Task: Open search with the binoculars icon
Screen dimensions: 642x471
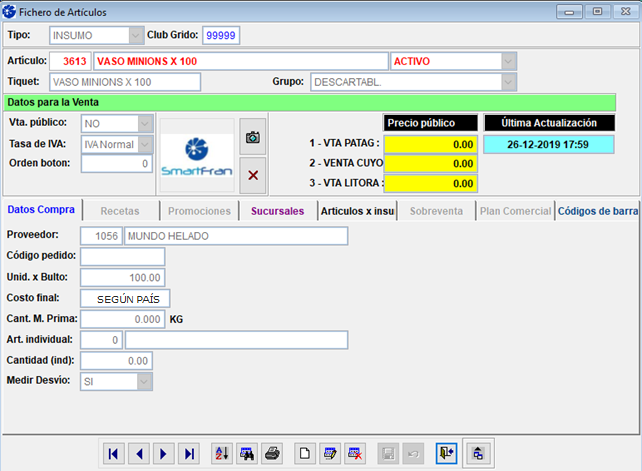Action: coord(247,454)
